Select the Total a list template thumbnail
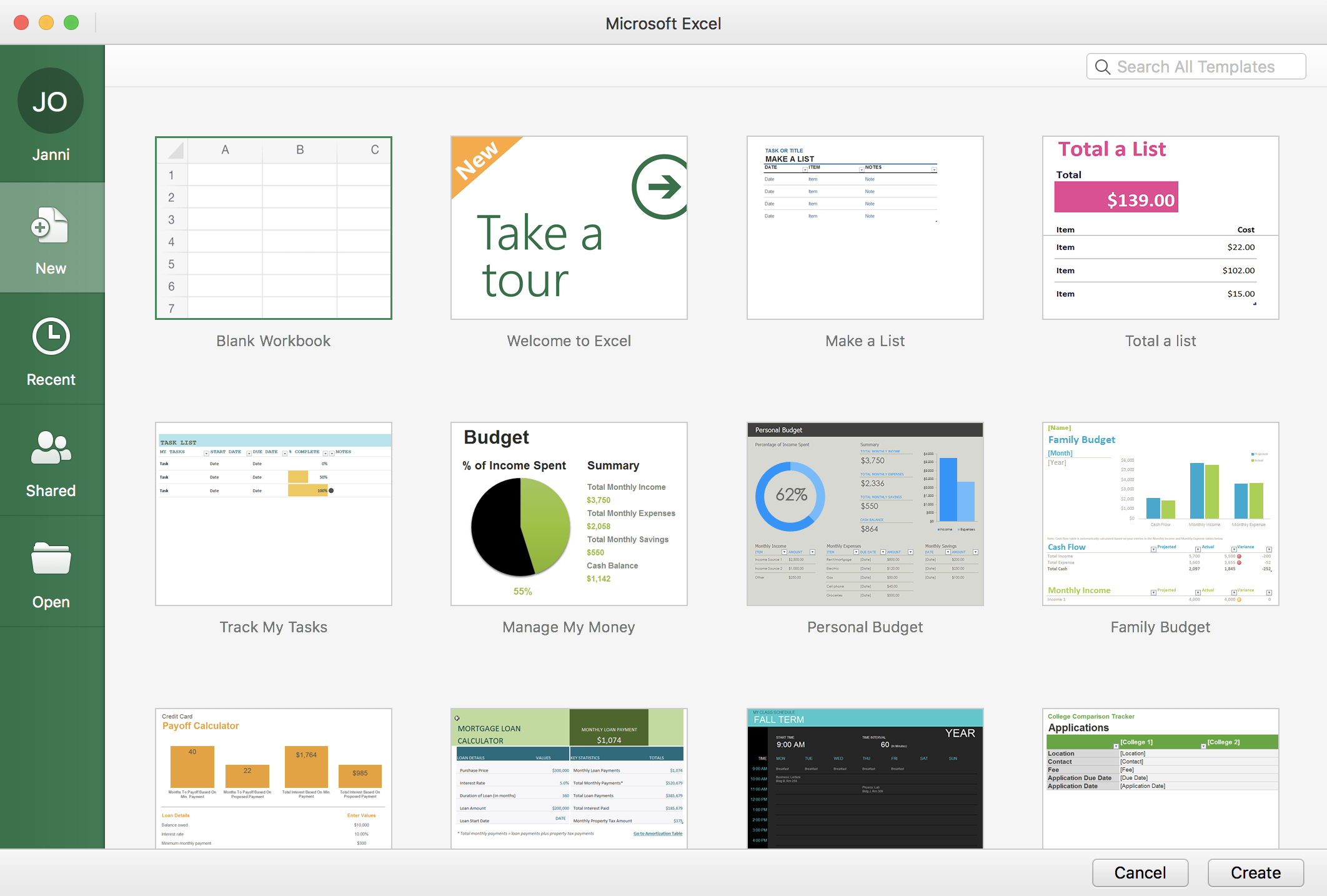Image resolution: width=1327 pixels, height=896 pixels. [x=1161, y=228]
